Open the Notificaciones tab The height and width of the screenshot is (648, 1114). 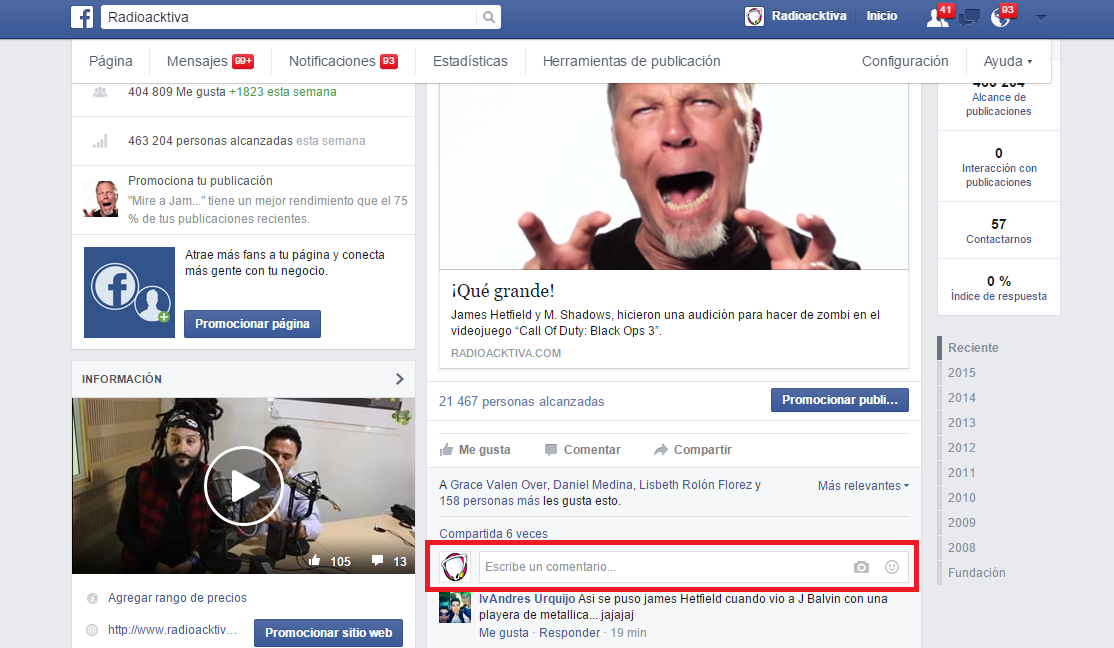(343, 61)
